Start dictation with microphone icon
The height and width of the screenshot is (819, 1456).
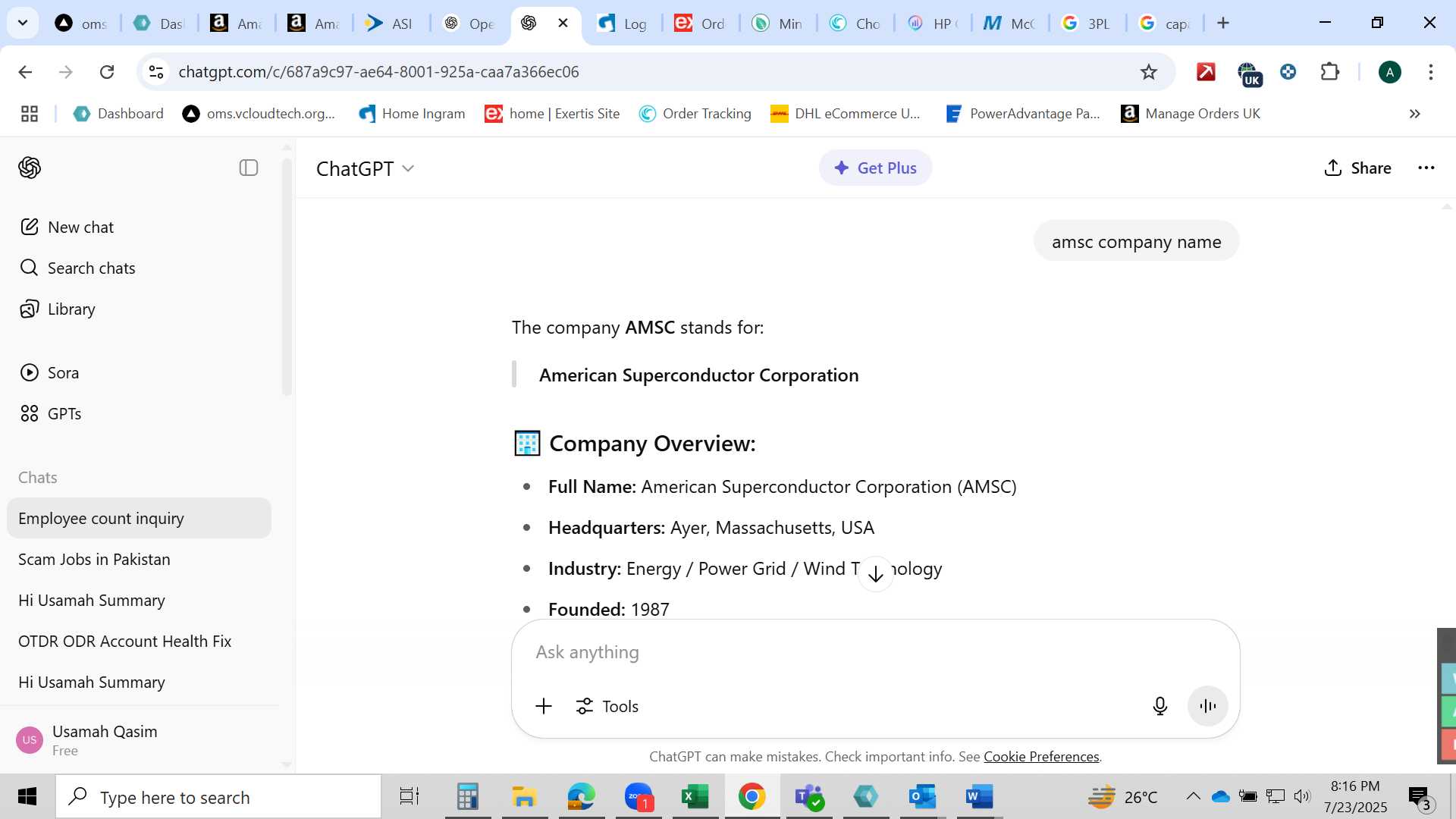click(x=1159, y=706)
